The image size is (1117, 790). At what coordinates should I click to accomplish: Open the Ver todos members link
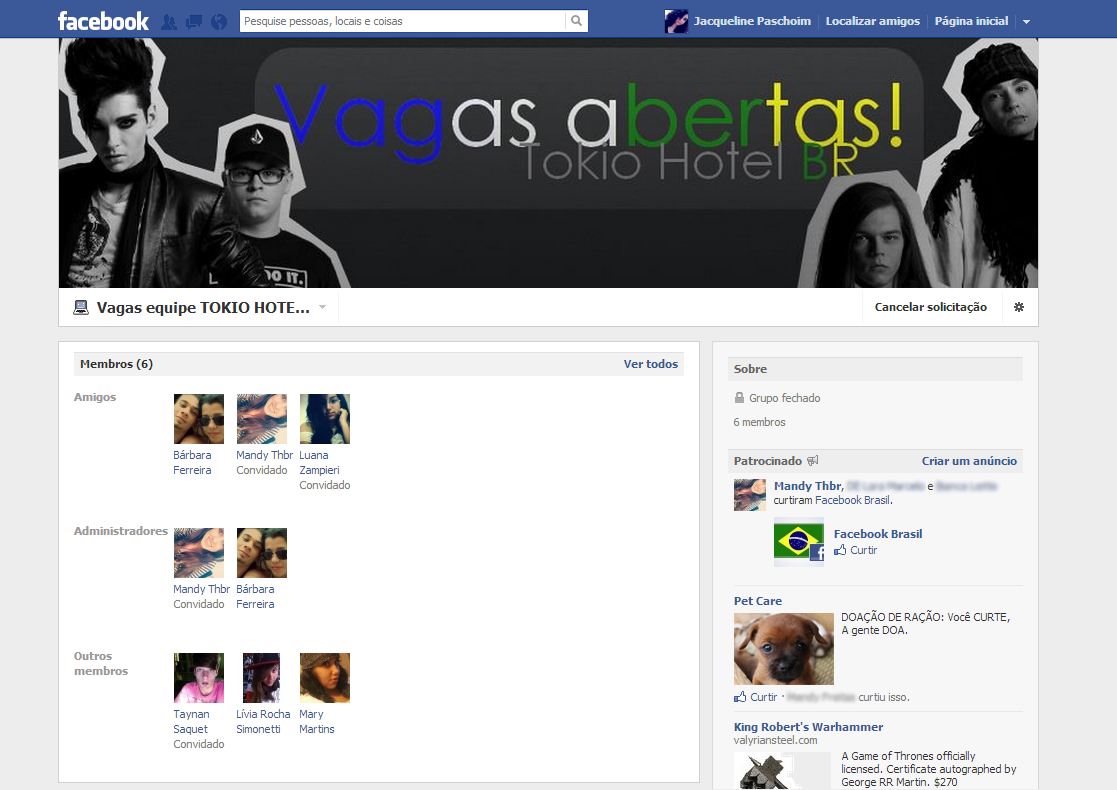(650, 364)
